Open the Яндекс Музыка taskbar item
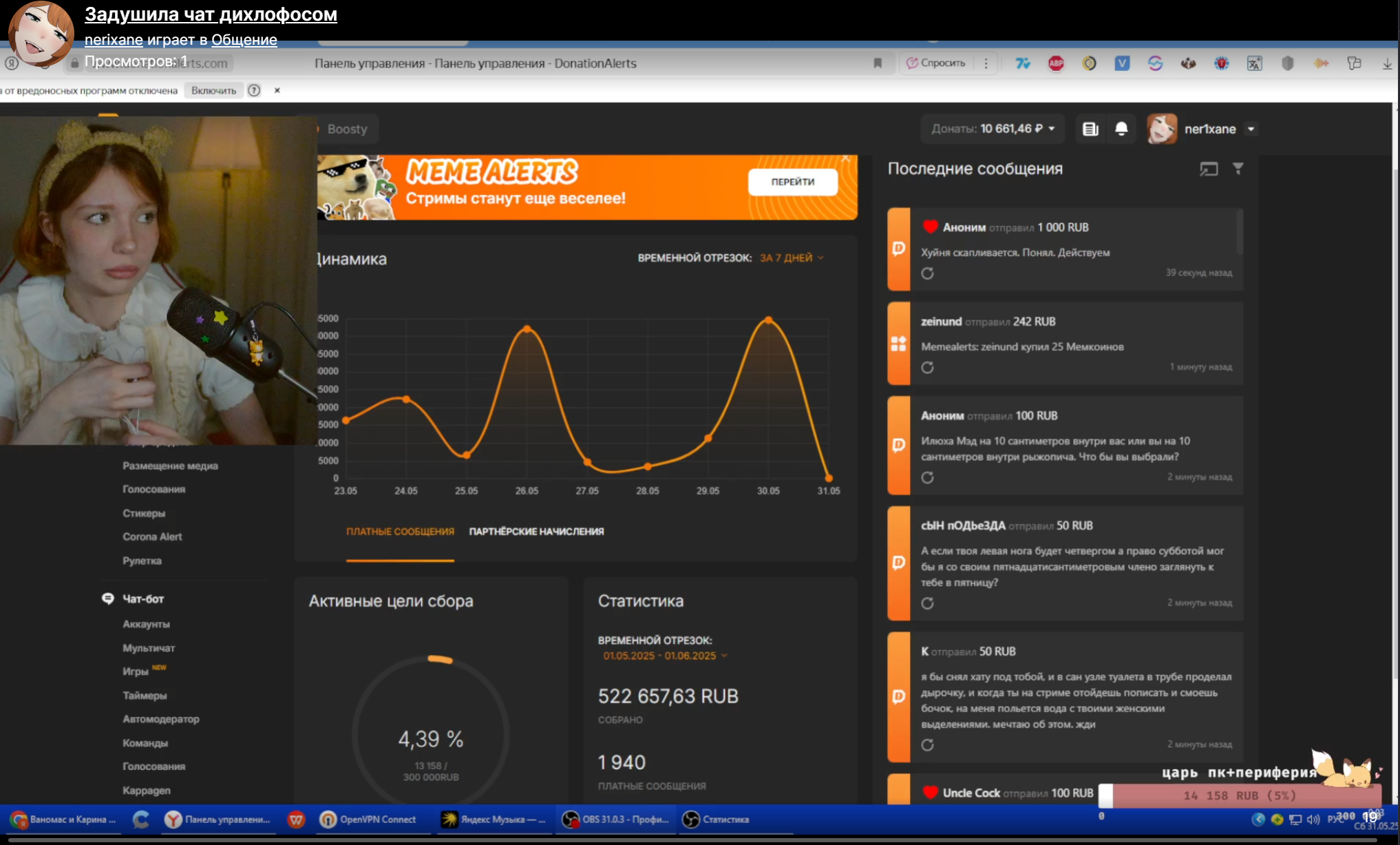 [x=493, y=820]
